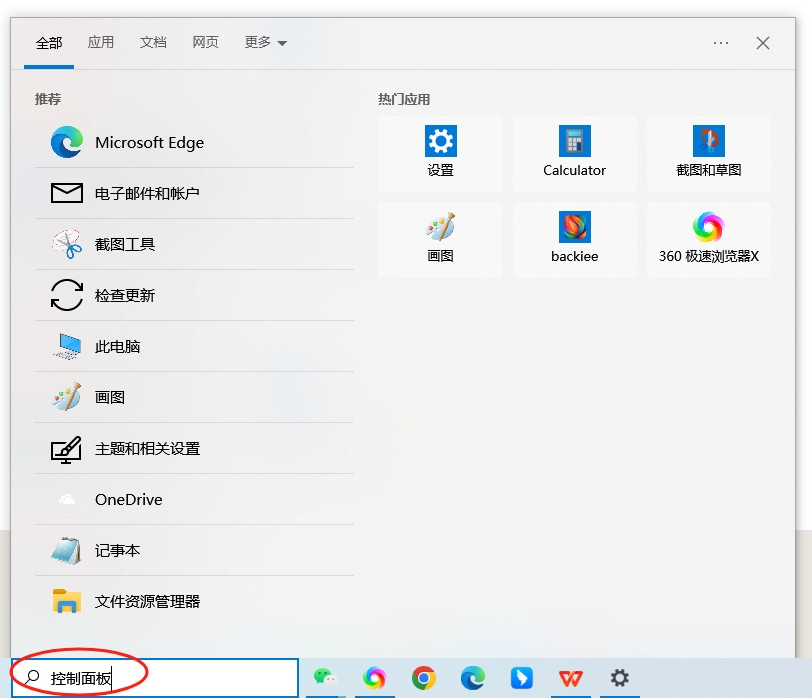The image size is (812, 698).
Task: Open the Microsoft Edge icon in recommendations
Action: point(67,142)
